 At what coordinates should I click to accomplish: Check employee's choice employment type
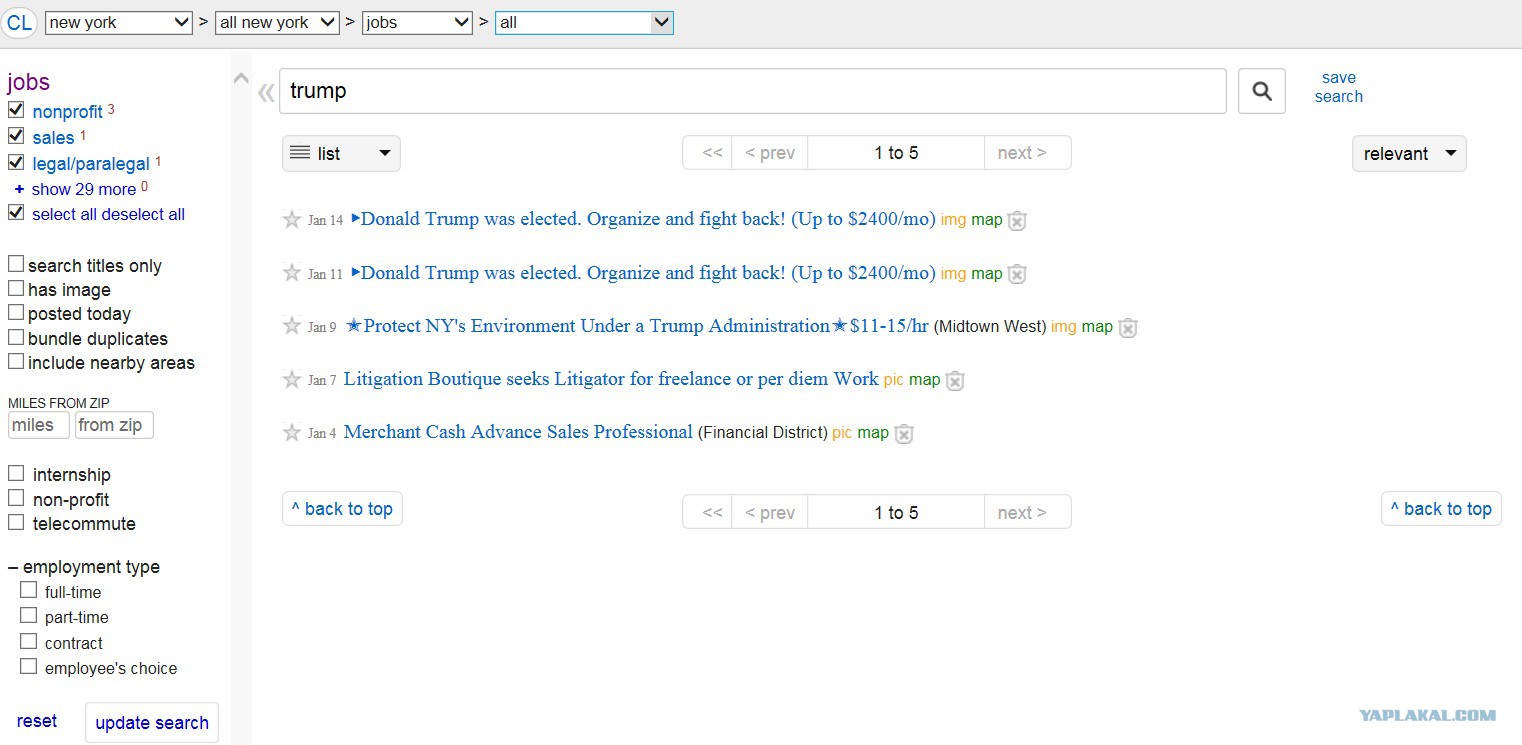pos(29,667)
